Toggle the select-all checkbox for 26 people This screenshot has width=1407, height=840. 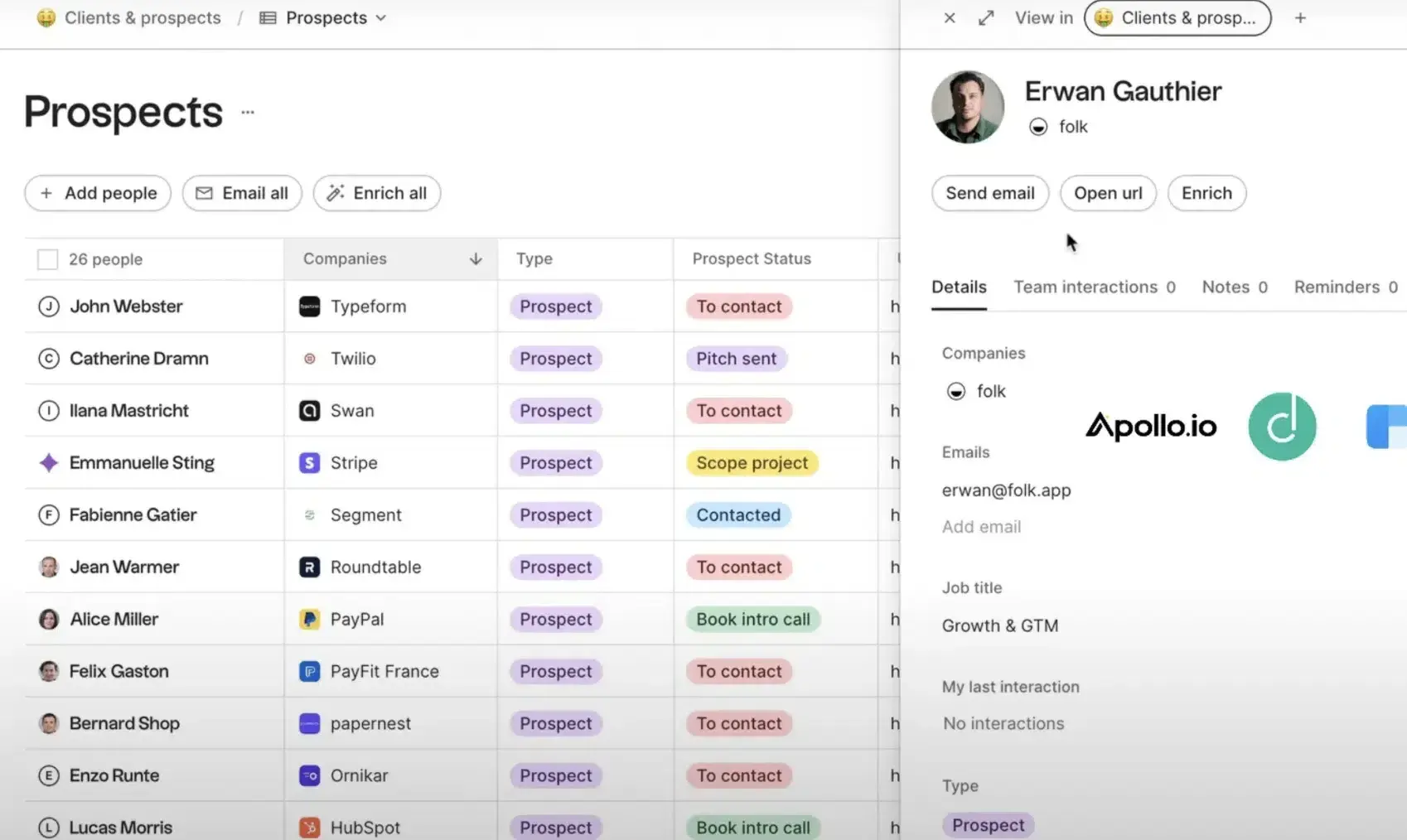[x=47, y=258]
